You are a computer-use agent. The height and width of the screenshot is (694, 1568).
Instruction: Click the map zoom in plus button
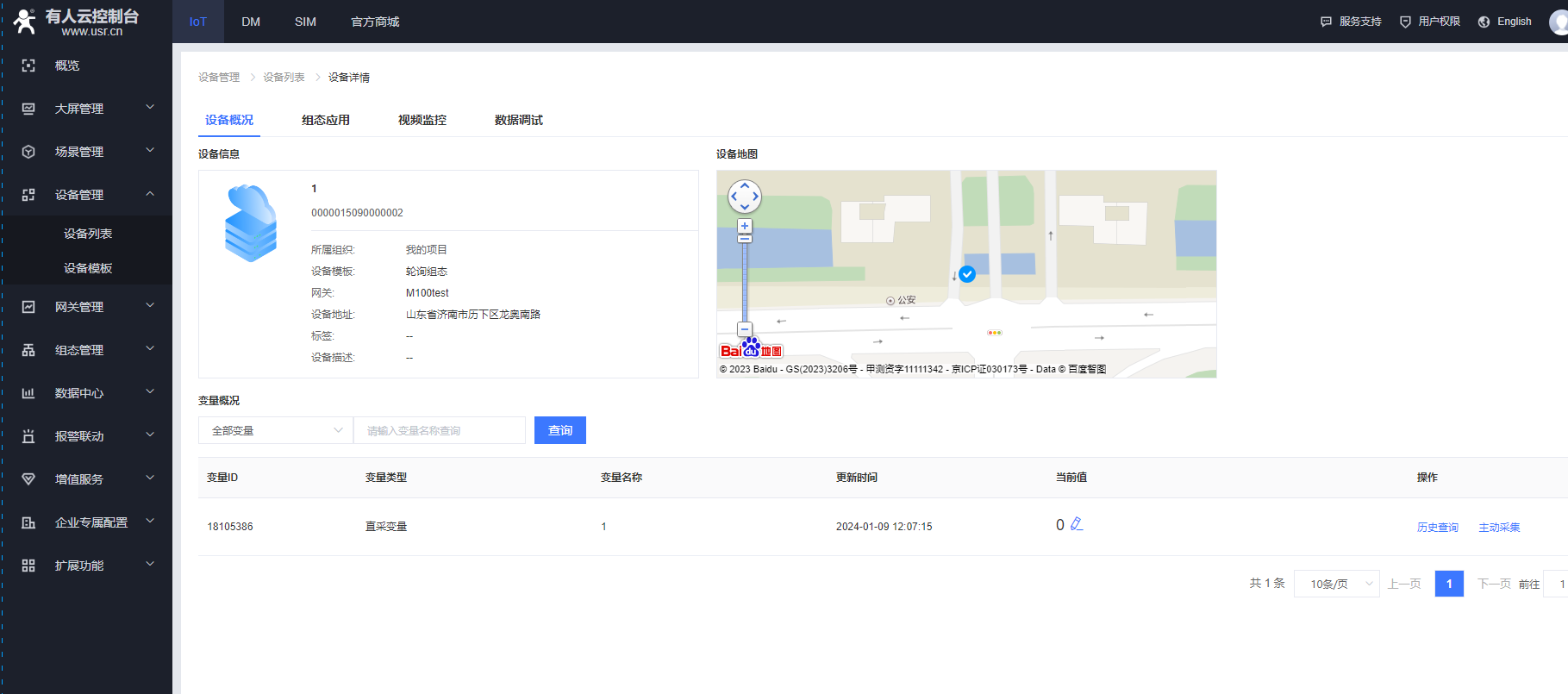[745, 226]
